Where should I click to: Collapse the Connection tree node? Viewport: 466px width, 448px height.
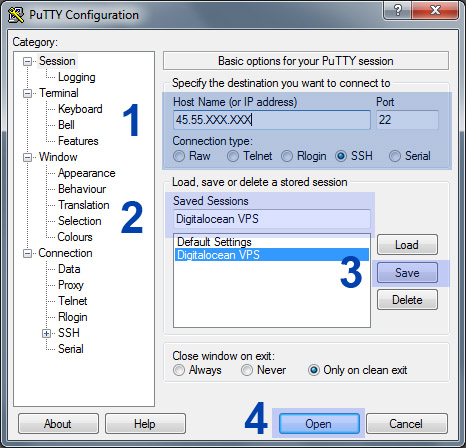[x=27, y=253]
